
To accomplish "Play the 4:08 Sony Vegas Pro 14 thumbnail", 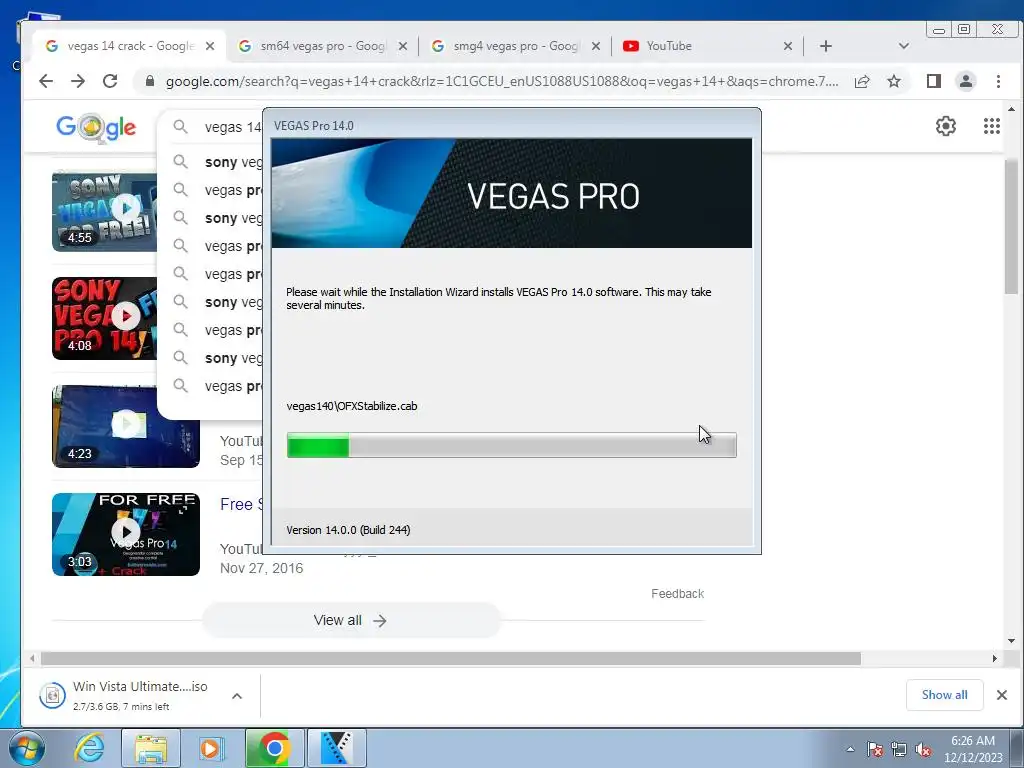I will pyautogui.click(x=104, y=318).
